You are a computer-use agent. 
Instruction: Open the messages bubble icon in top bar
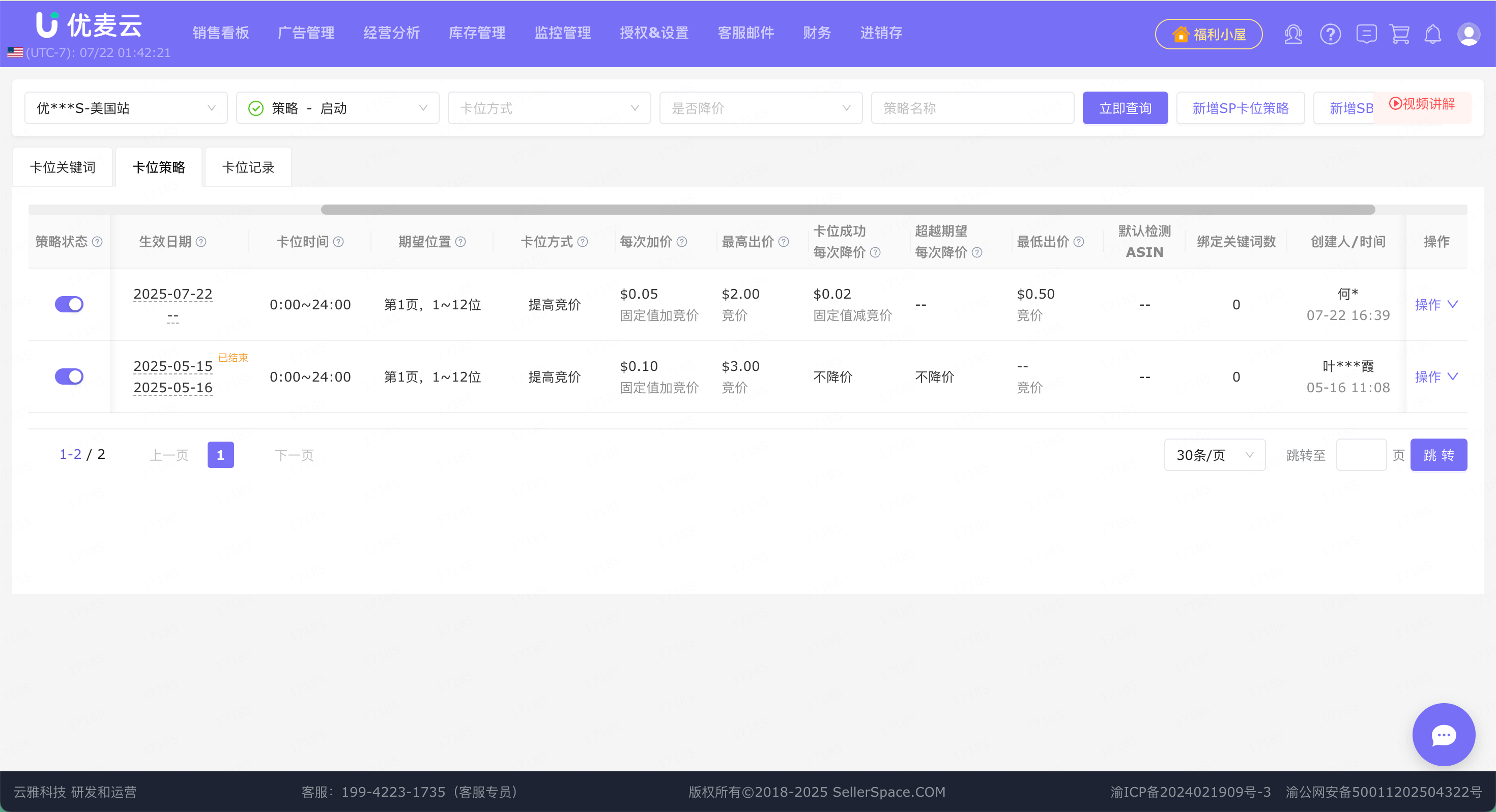[1366, 34]
